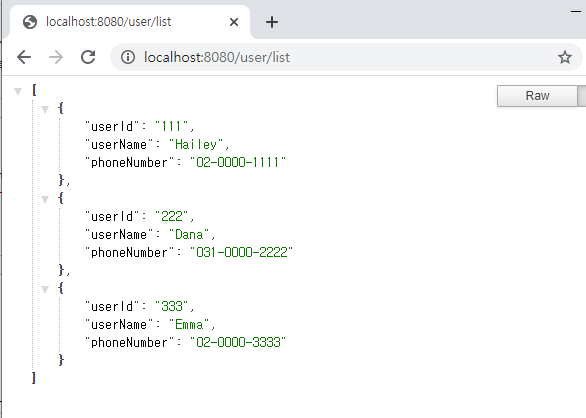Image resolution: width=586 pixels, height=418 pixels.
Task: Click the userName key in Hailey's object
Action: pyautogui.click(x=119, y=144)
